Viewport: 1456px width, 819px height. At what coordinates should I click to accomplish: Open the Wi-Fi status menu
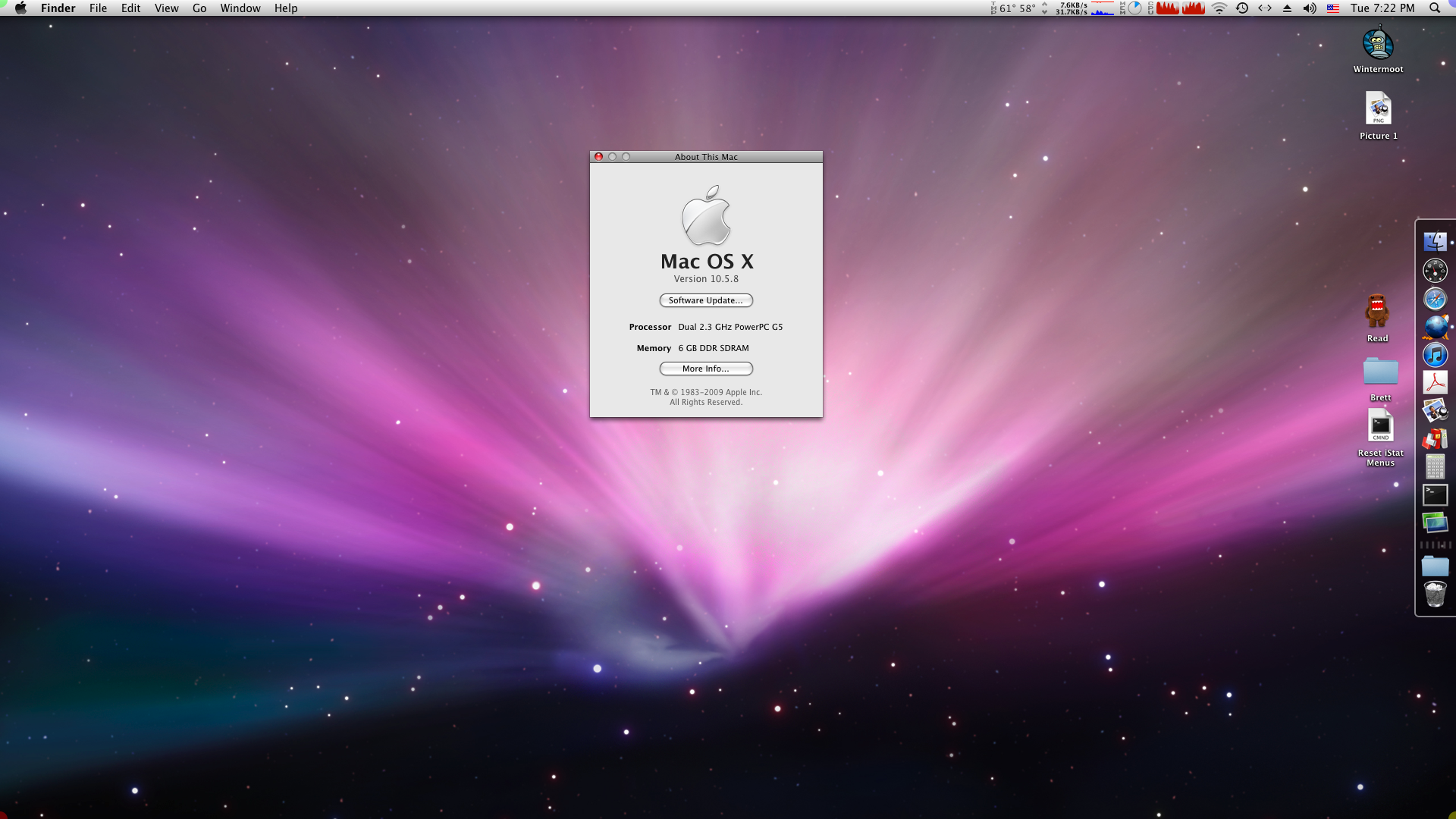(1219, 8)
